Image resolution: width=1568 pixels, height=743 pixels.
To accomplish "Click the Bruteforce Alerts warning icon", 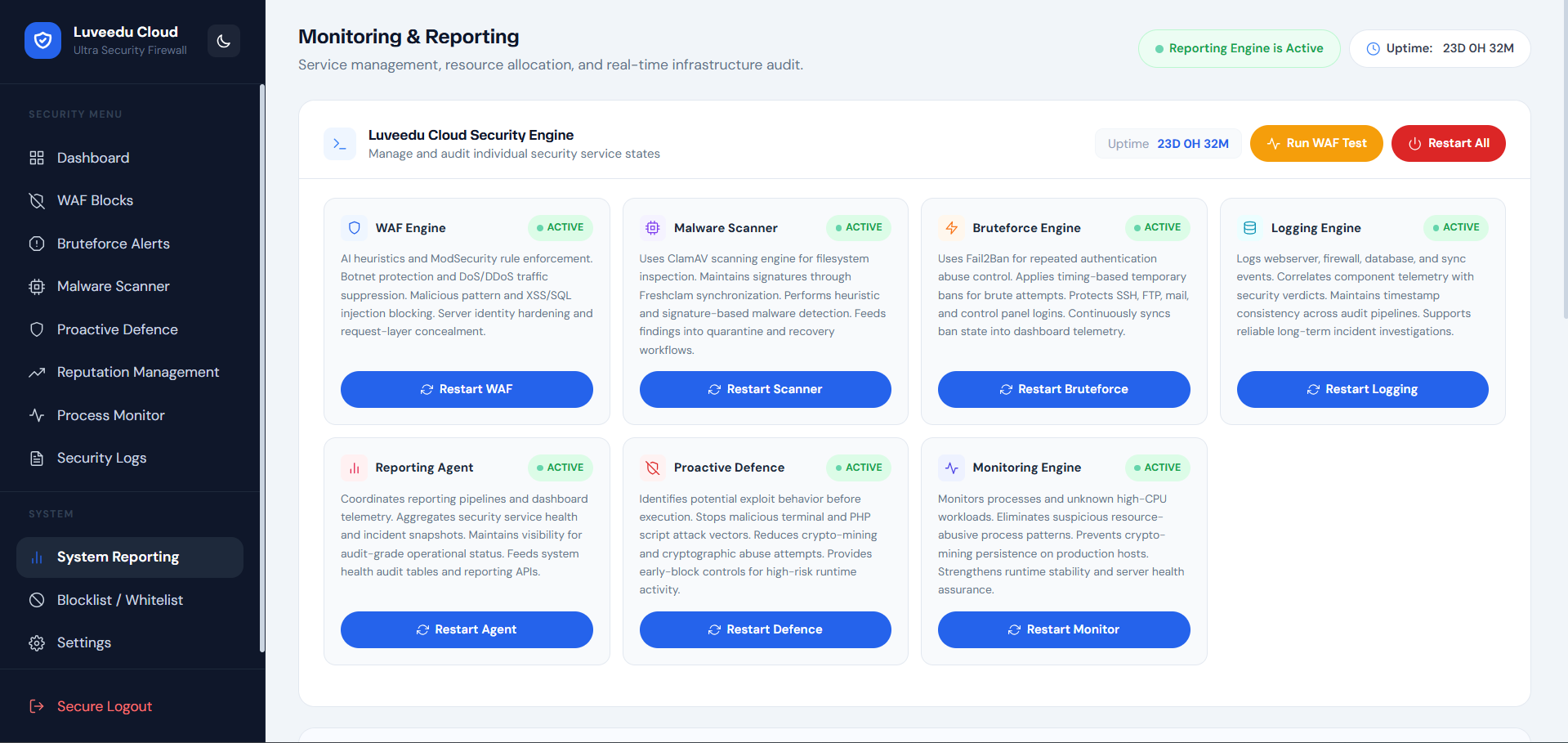I will coord(37,244).
